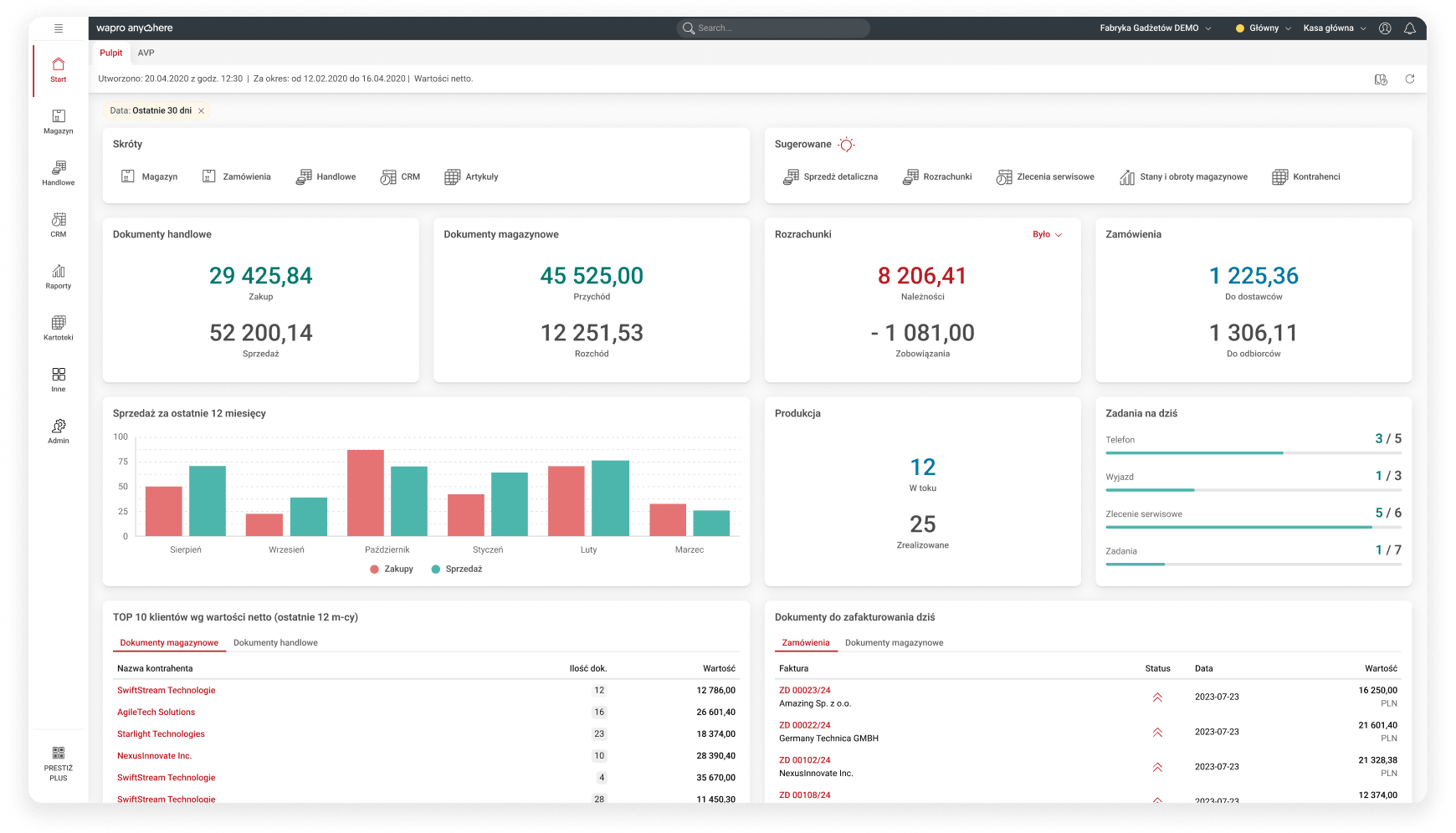Switch to the AVP tab

coord(146,53)
